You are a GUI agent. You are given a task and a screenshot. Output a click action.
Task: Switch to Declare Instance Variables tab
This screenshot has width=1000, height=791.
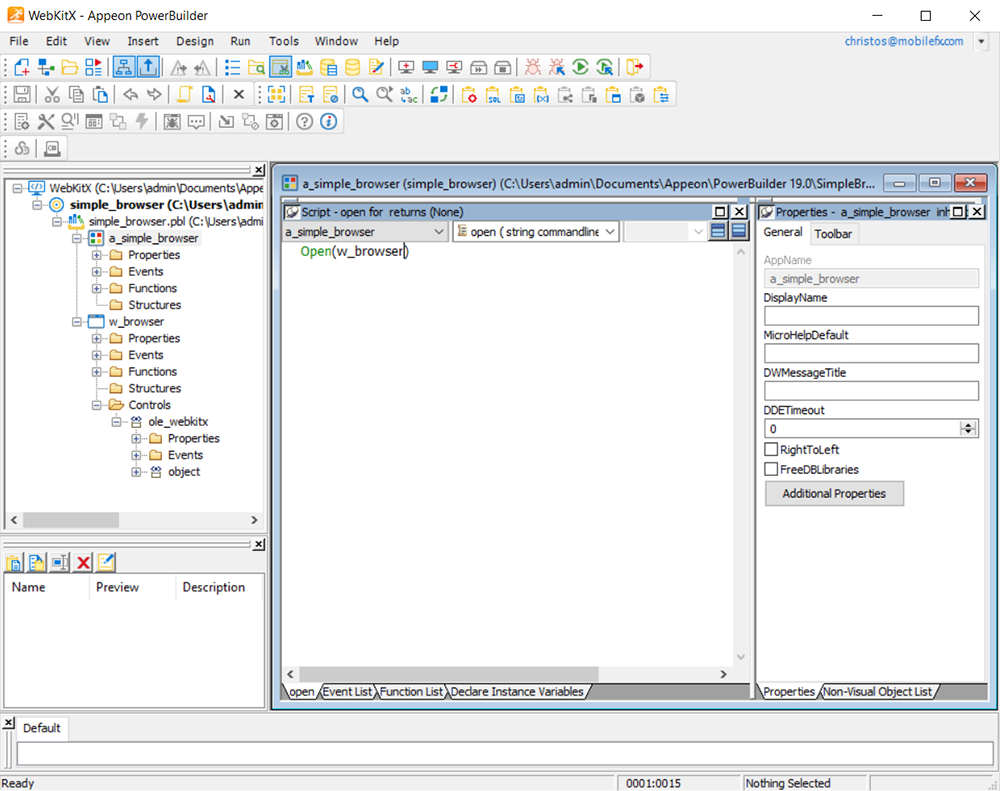tap(517, 691)
